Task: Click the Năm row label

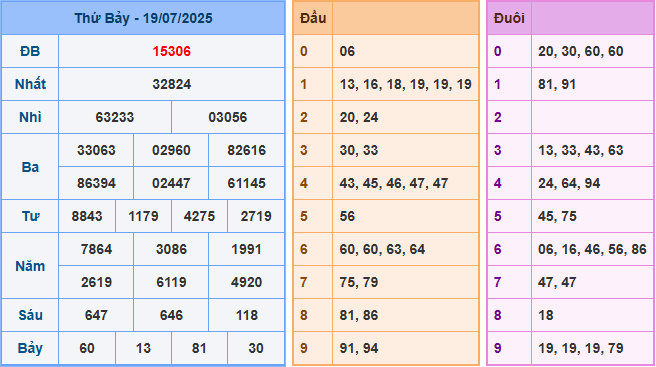Action: coord(30,266)
